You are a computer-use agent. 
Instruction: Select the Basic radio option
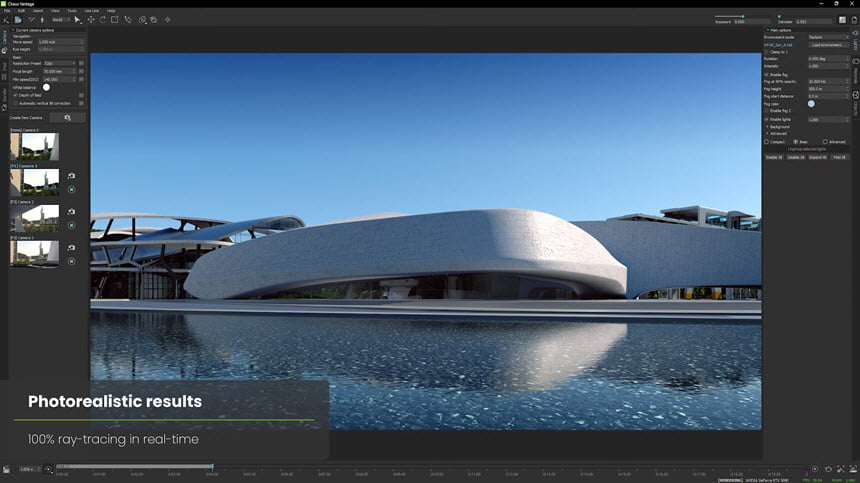[x=796, y=142]
